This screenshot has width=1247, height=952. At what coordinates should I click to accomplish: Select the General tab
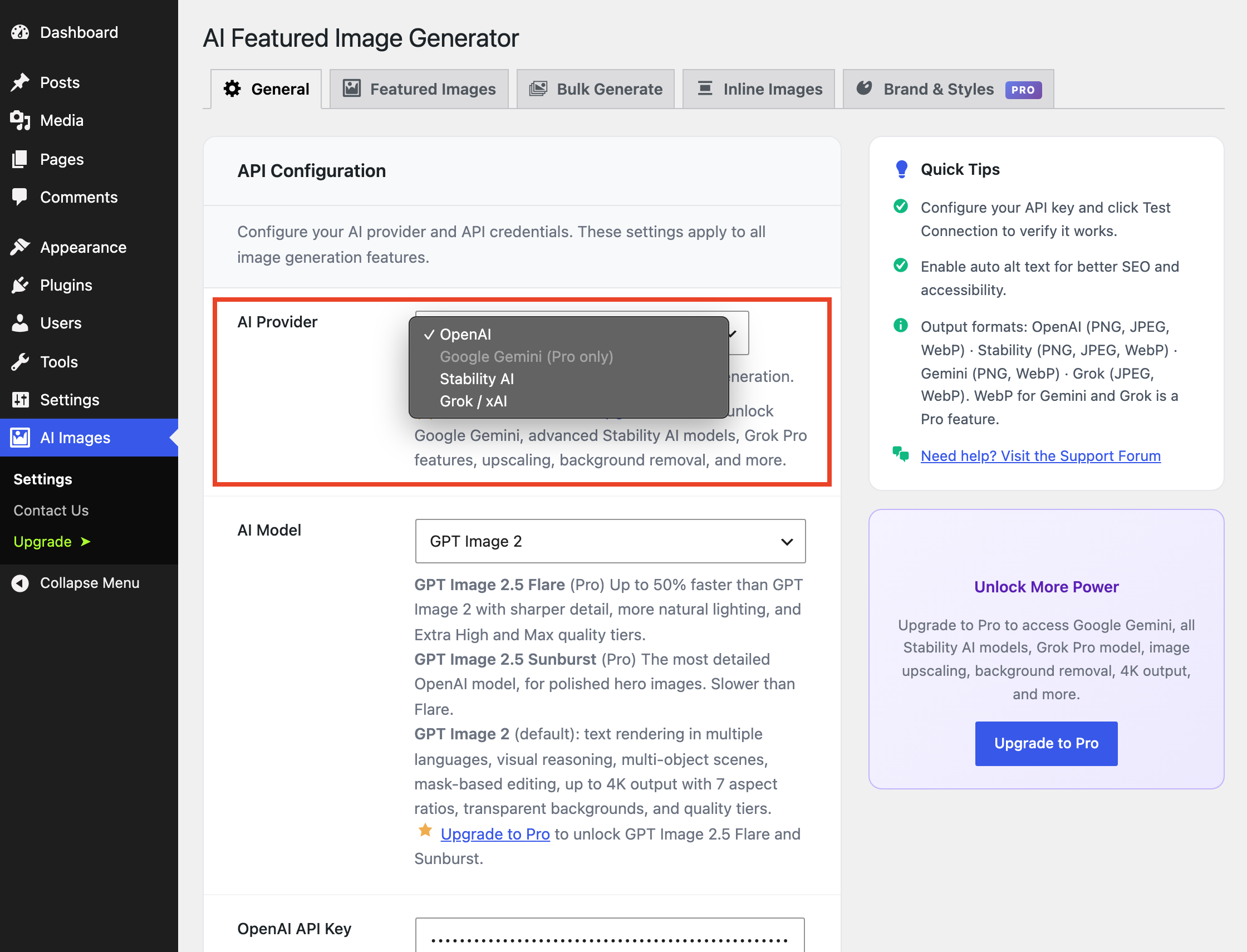coord(266,89)
